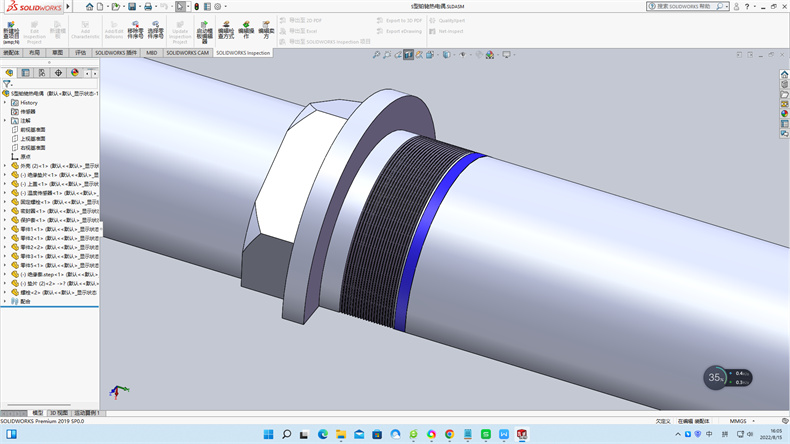The height and width of the screenshot is (444, 790).
Task: Click the filter funnel icon above the feature tree
Action: (7, 84)
